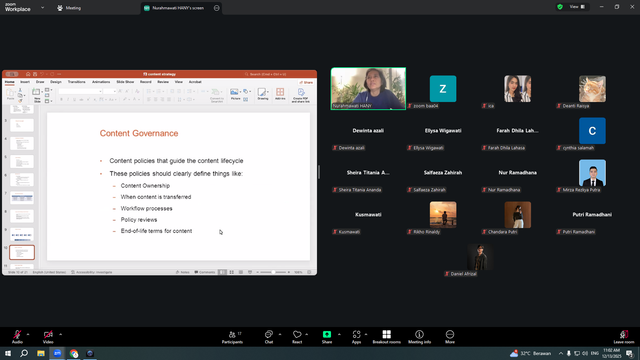Select the zoom baa04 participant avatar

443,89
